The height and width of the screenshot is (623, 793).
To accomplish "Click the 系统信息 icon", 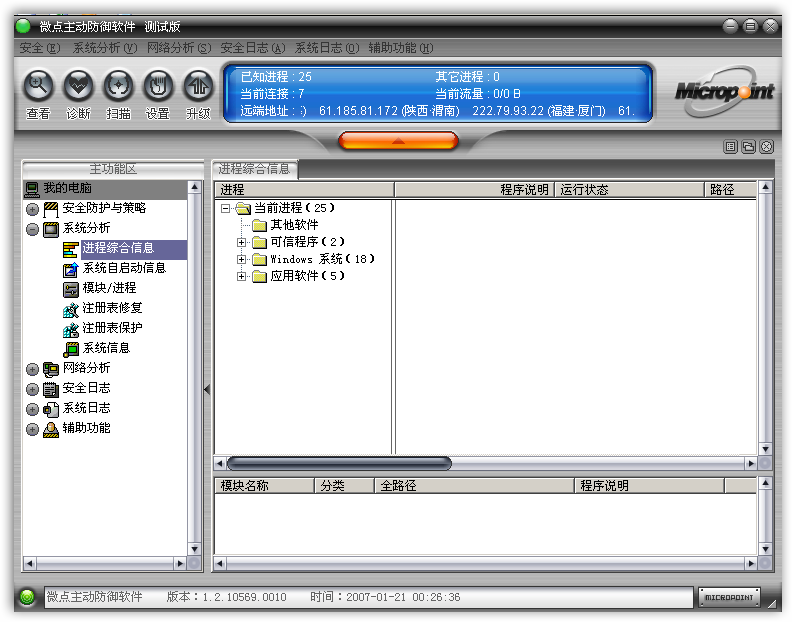I will click(71, 349).
